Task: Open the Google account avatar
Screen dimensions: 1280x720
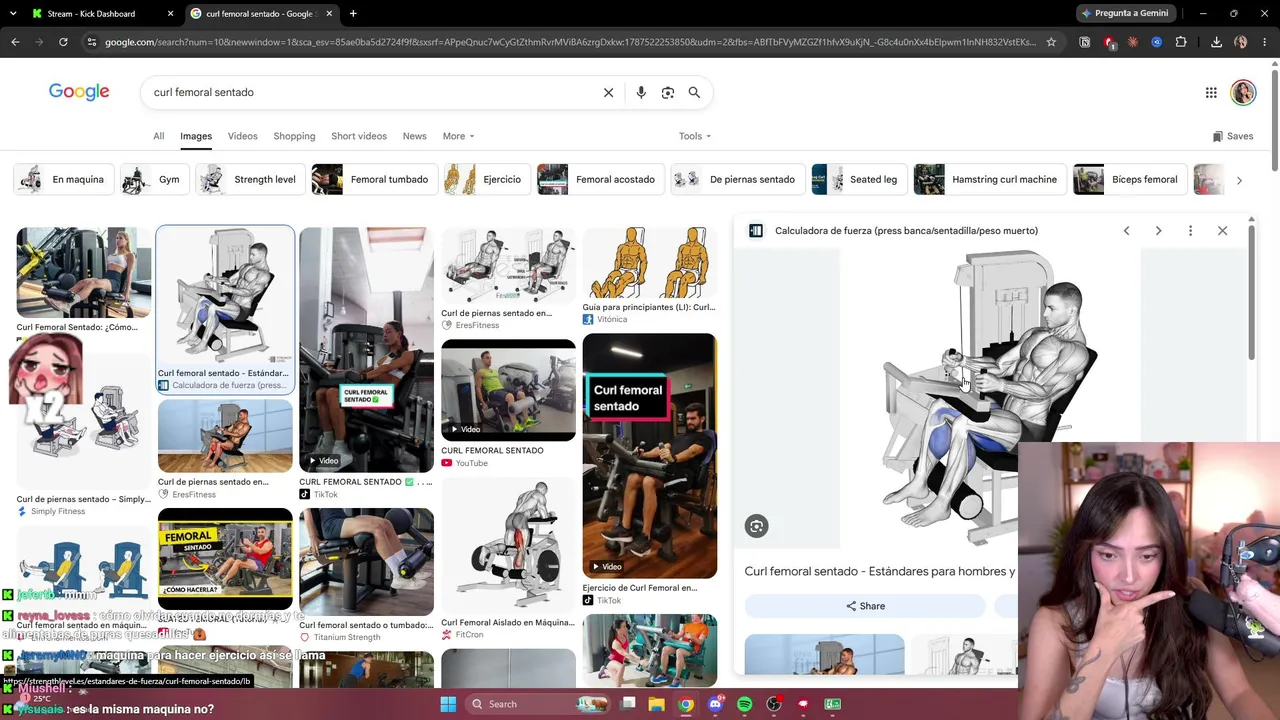Action: (1243, 93)
